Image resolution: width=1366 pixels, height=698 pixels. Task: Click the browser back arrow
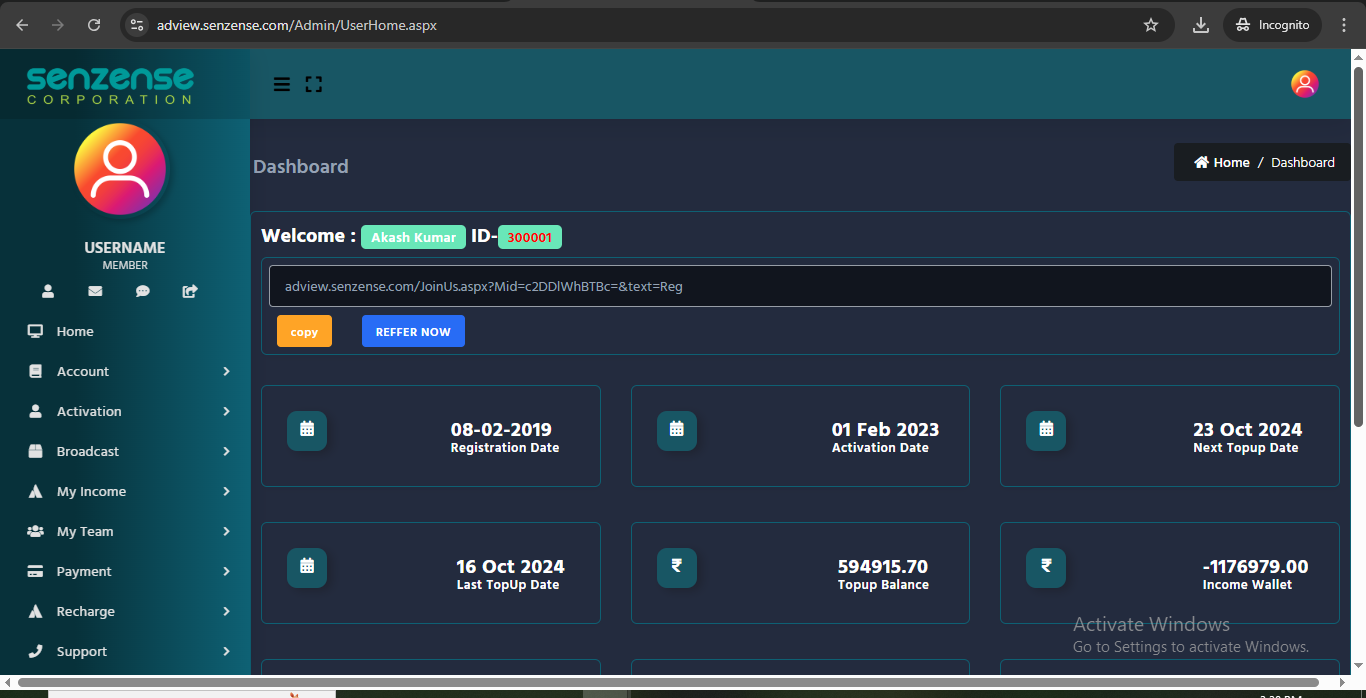coord(22,25)
